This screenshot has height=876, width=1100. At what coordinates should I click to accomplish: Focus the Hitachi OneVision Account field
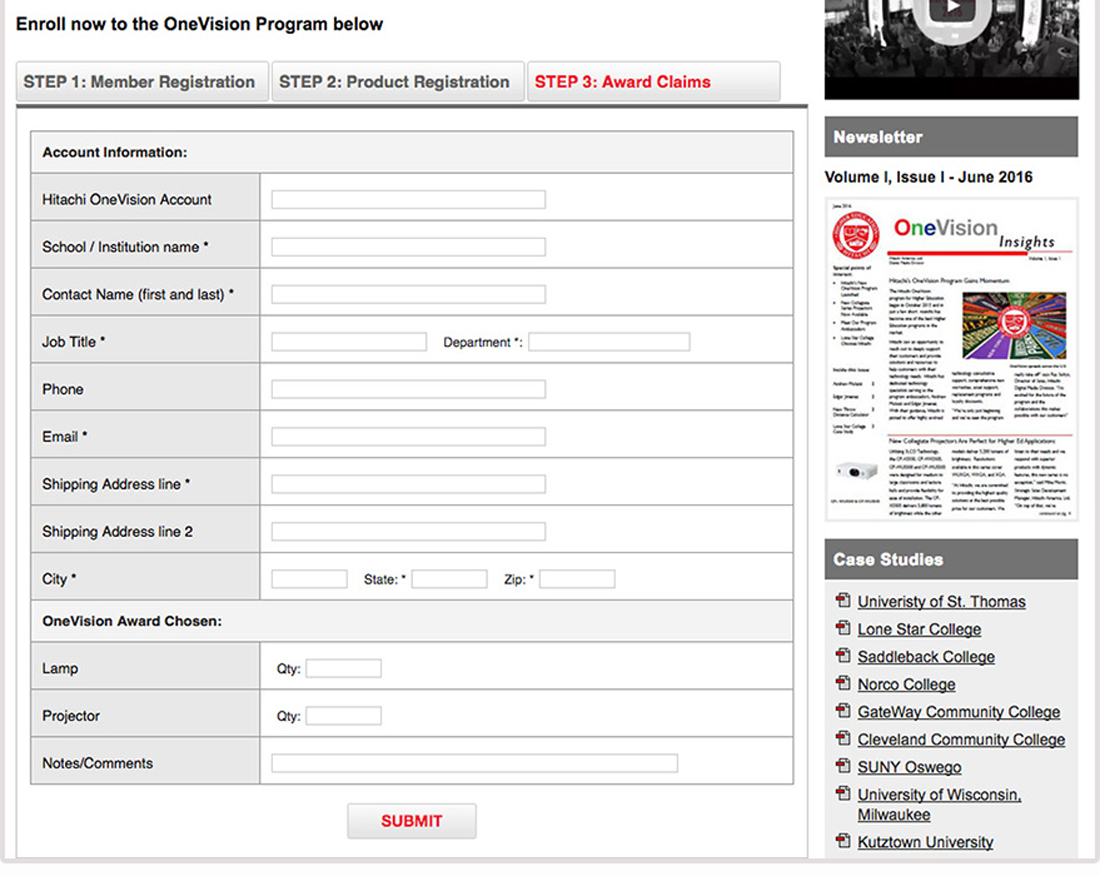click(408, 199)
